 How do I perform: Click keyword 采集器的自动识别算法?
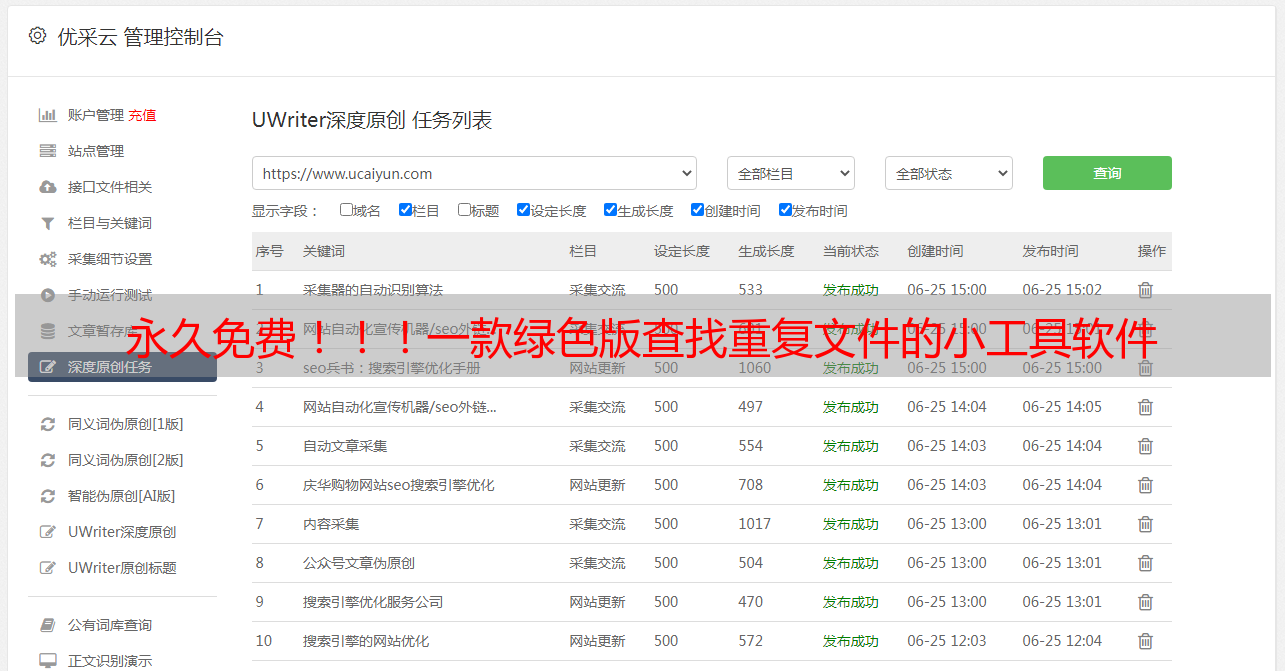pos(373,290)
